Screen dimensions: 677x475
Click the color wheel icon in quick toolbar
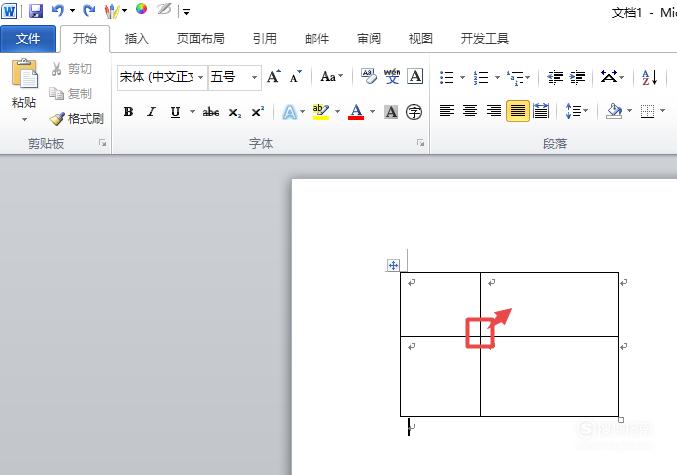[x=141, y=9]
